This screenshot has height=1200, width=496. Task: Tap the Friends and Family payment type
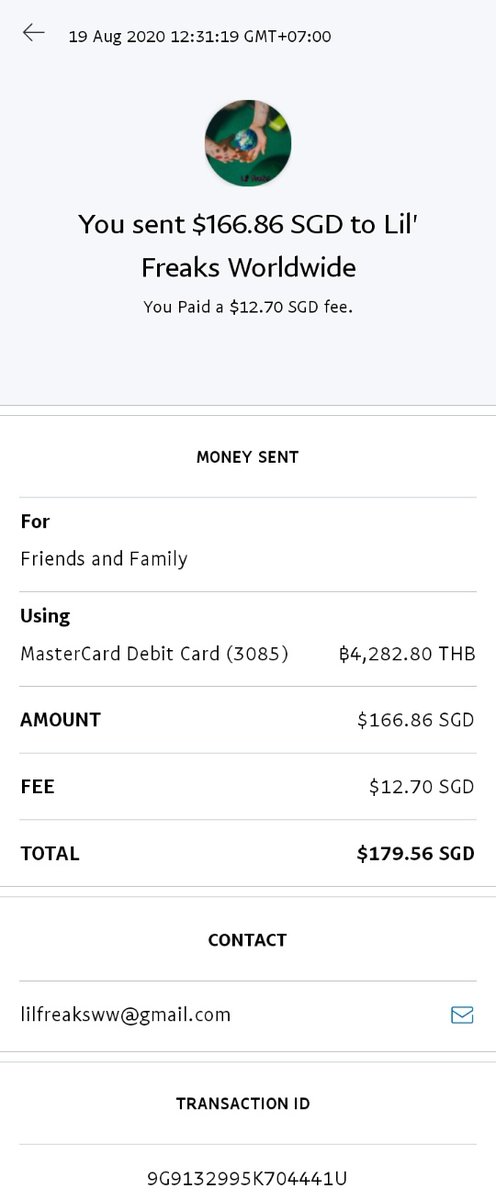(104, 559)
